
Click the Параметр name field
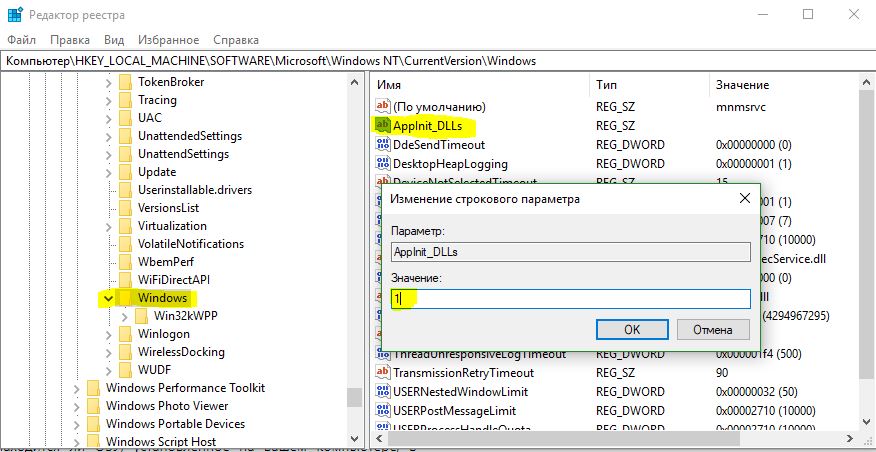[570, 252]
